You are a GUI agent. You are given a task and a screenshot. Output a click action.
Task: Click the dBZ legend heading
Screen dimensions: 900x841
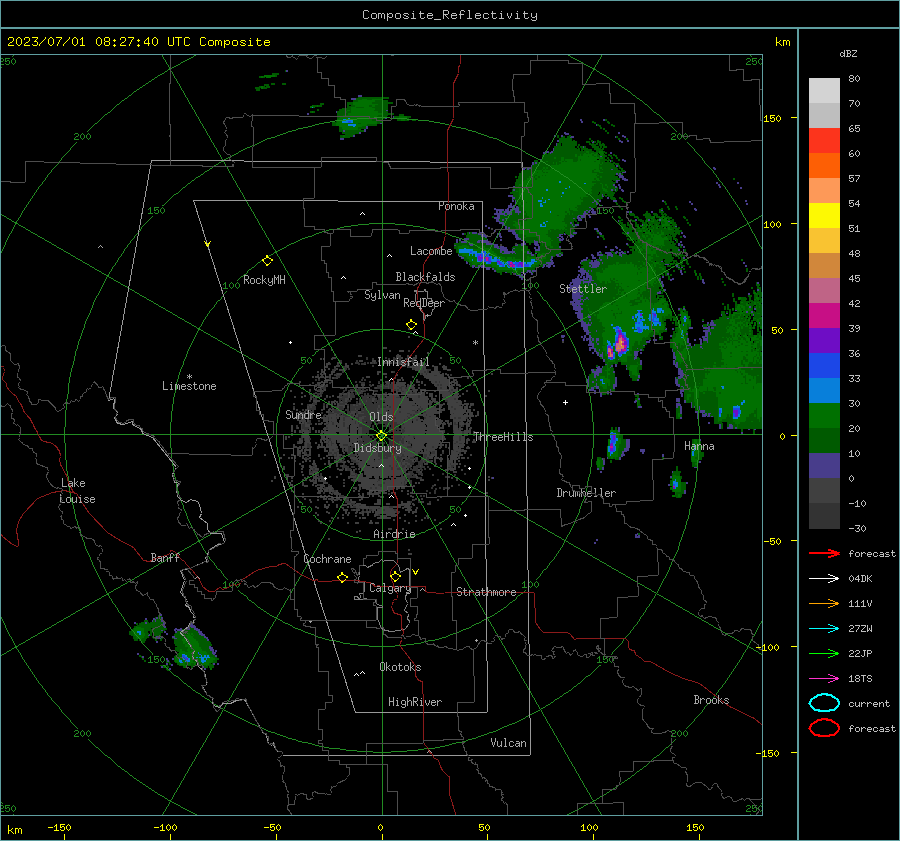click(x=848, y=53)
